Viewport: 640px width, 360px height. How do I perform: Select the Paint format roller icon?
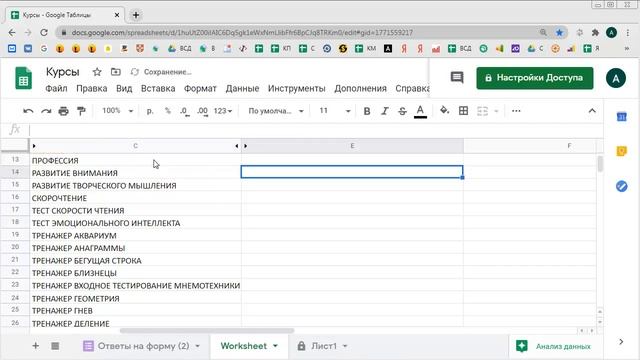[x=81, y=111]
